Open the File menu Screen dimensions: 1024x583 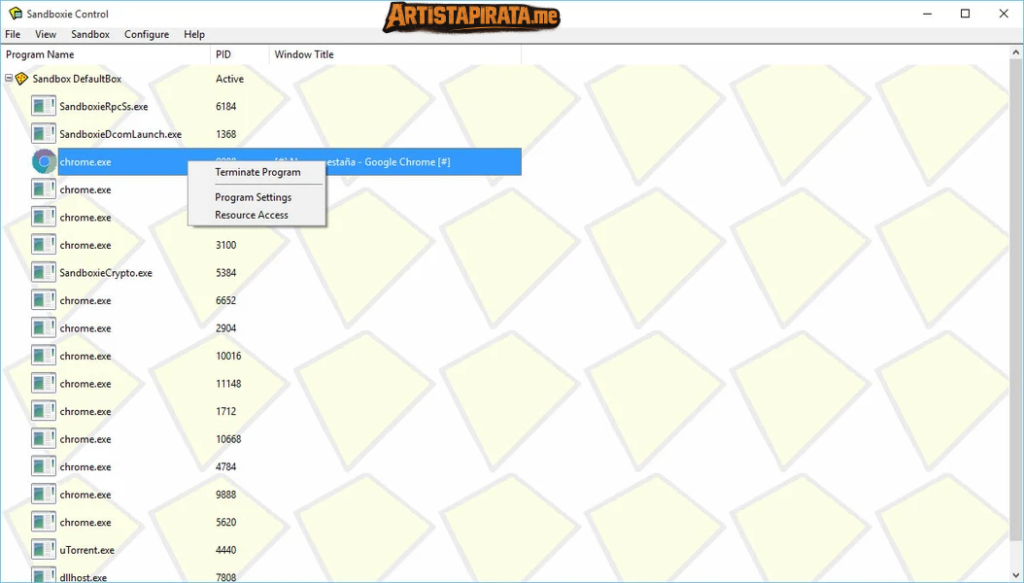[13, 34]
